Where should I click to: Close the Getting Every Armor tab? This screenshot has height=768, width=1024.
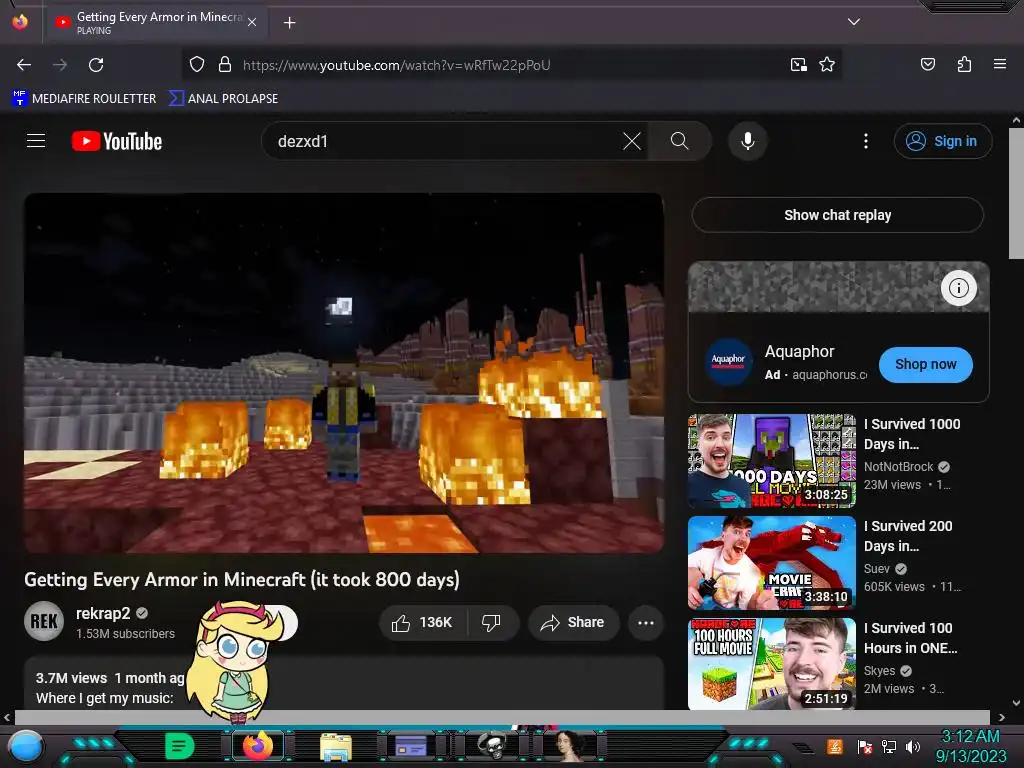tap(252, 22)
